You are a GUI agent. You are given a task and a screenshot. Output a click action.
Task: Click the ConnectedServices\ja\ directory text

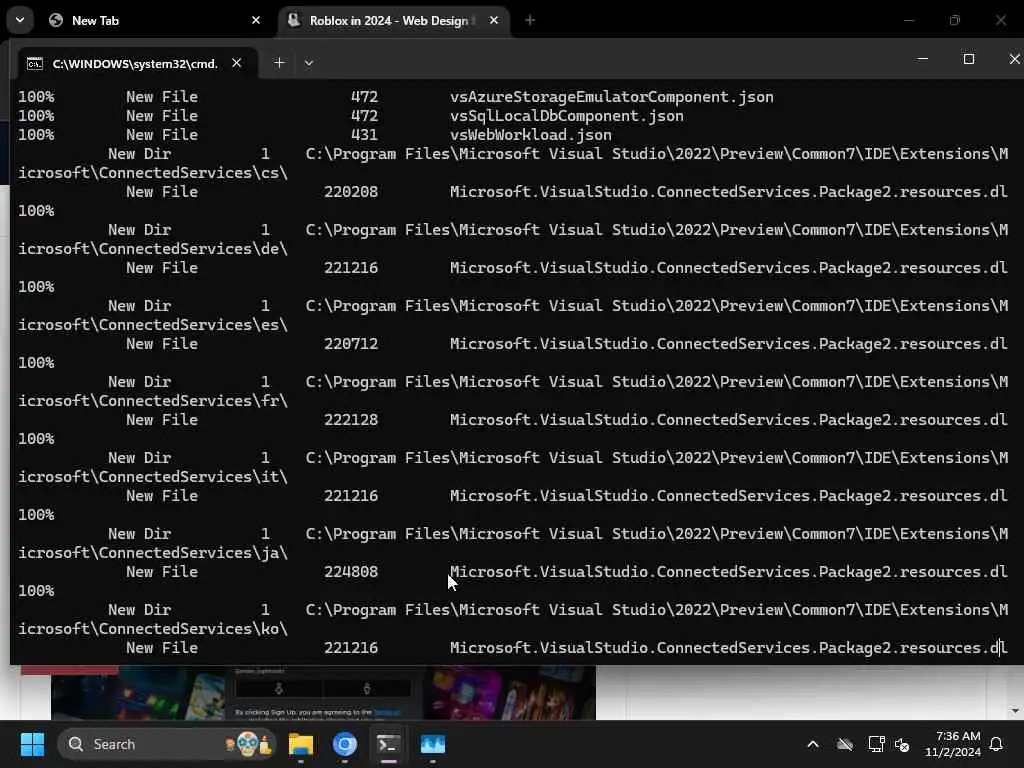click(x=153, y=552)
